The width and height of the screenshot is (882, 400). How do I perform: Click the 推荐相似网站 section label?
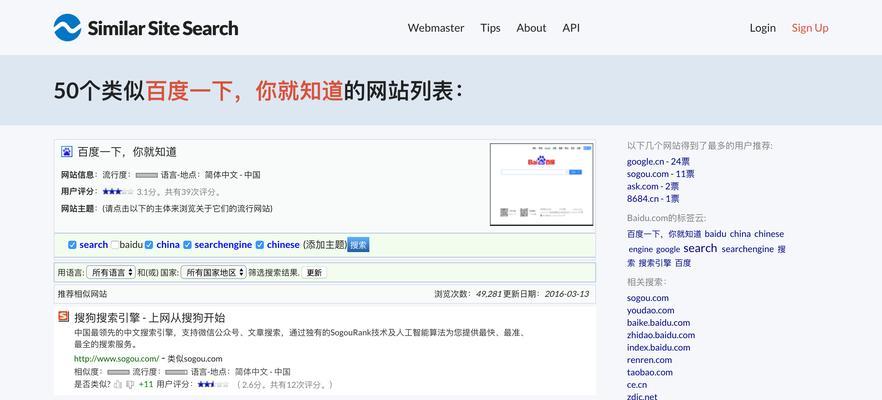point(82,294)
